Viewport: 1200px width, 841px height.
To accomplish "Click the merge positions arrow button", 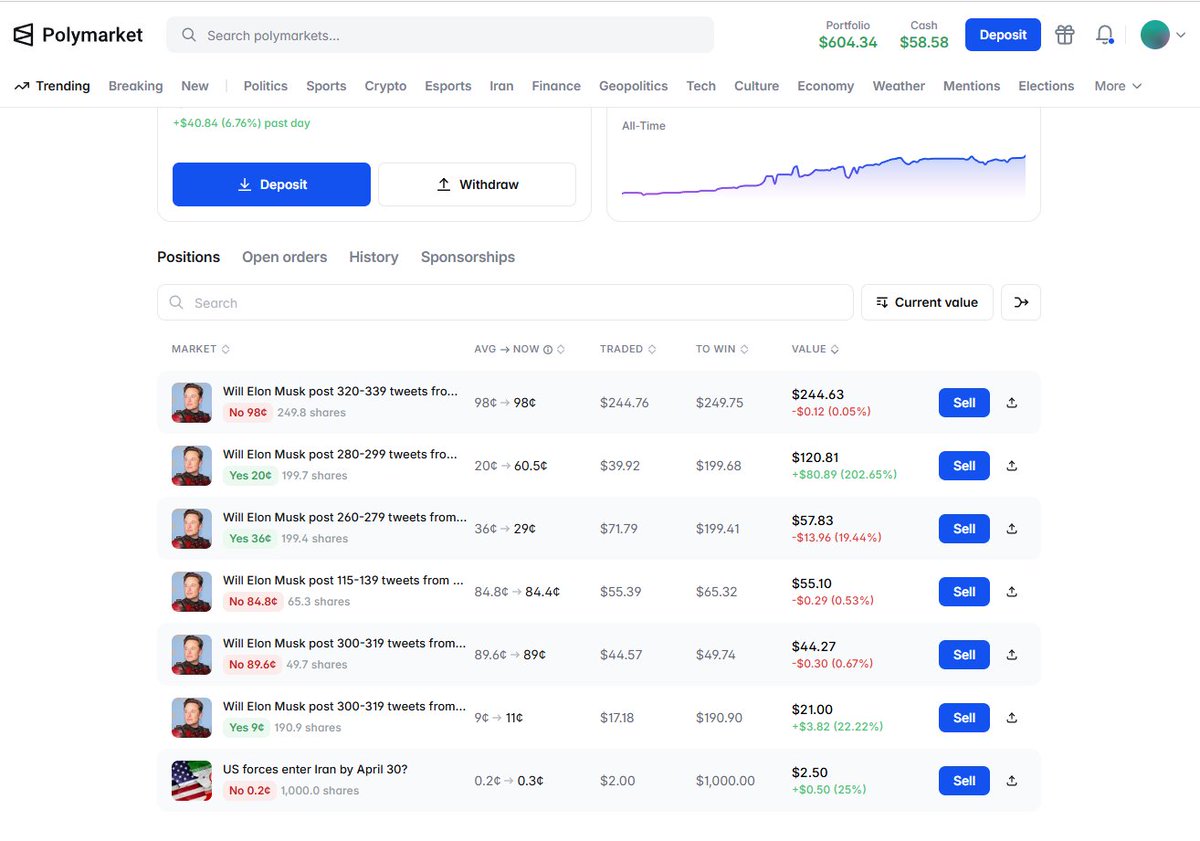I will pyautogui.click(x=1021, y=302).
